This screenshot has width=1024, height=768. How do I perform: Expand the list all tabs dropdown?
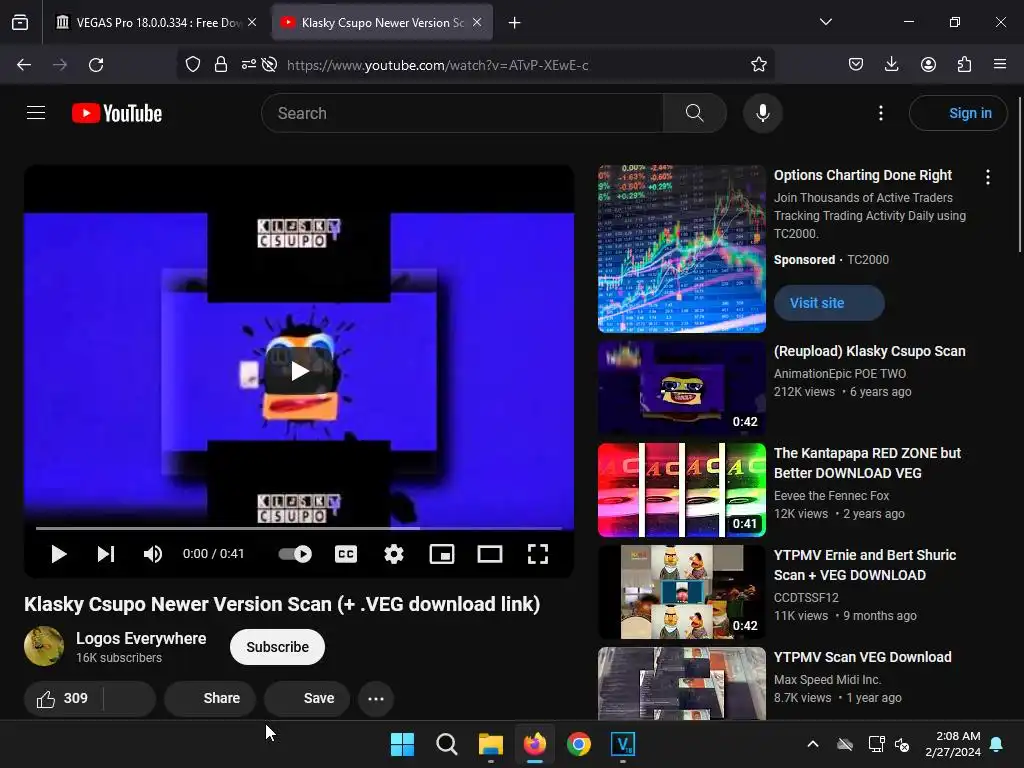coord(825,22)
